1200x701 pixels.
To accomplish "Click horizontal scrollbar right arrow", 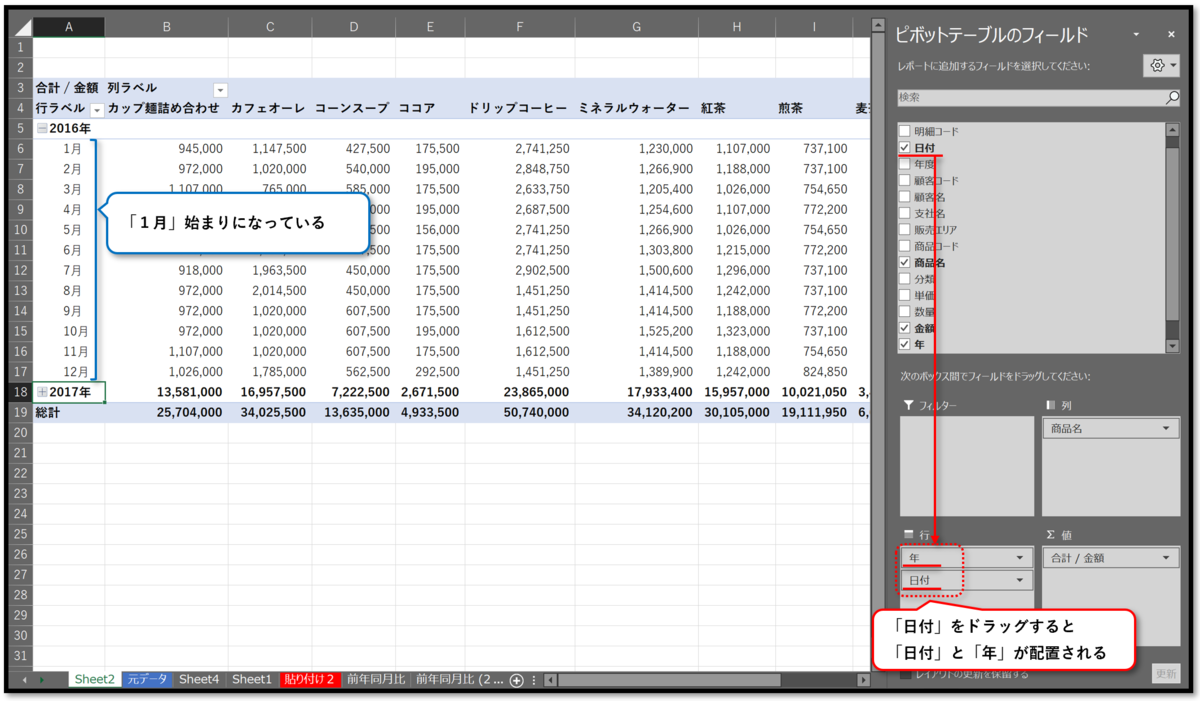I will pyautogui.click(x=864, y=680).
